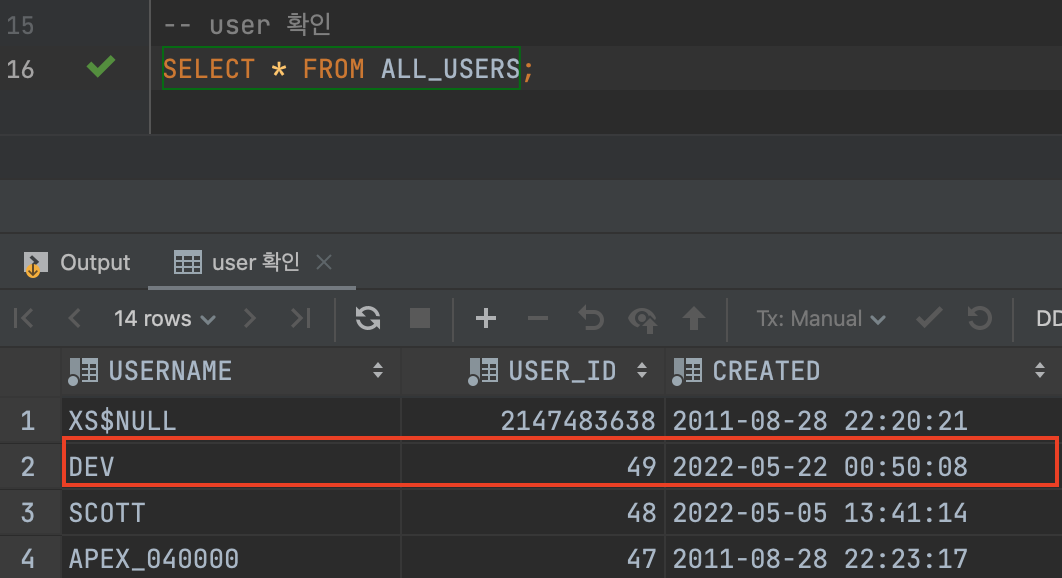This screenshot has width=1062, height=578.
Task: Select row number 2 header
Action: point(28,467)
